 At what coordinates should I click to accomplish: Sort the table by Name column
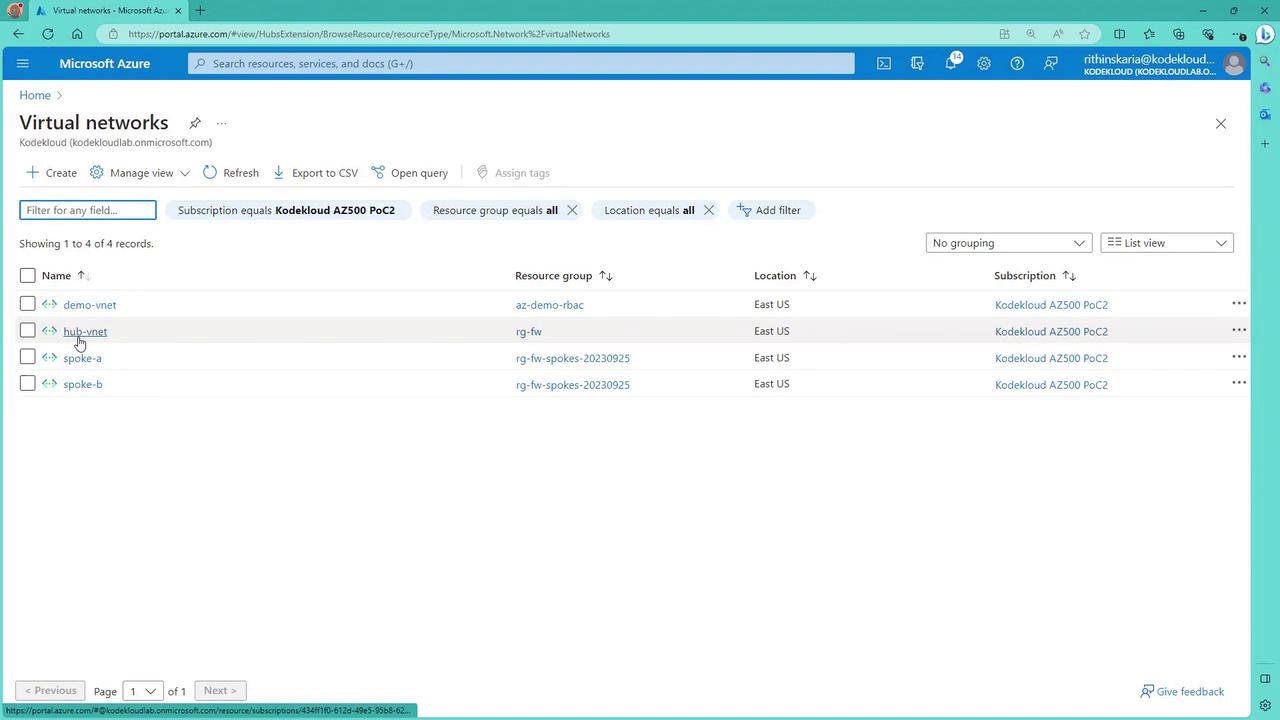coord(66,276)
